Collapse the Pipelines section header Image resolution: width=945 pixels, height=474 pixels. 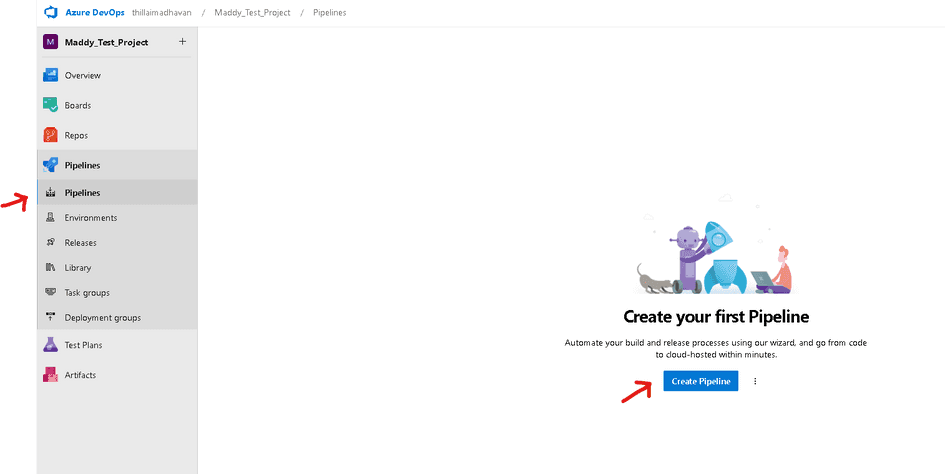click(x=82, y=165)
